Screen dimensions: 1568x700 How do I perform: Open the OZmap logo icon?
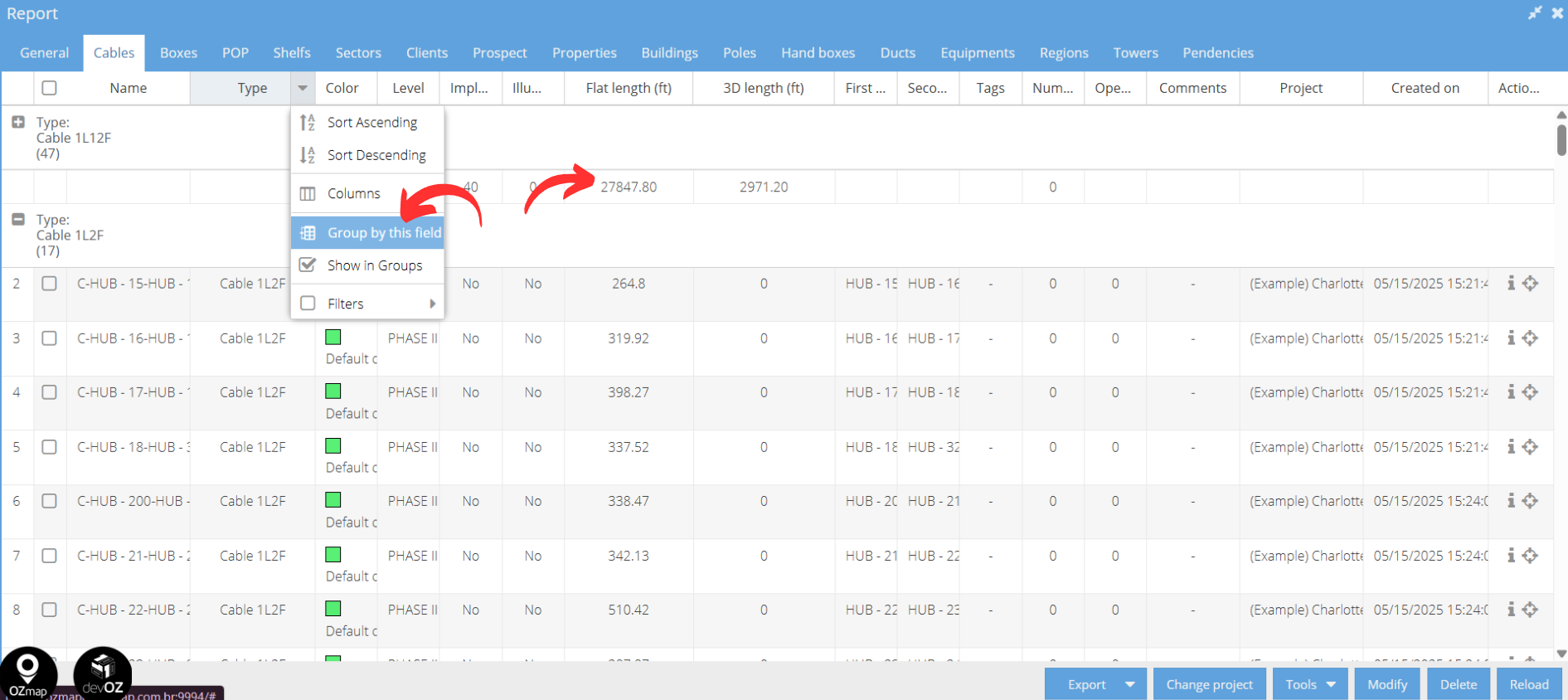pos(28,673)
